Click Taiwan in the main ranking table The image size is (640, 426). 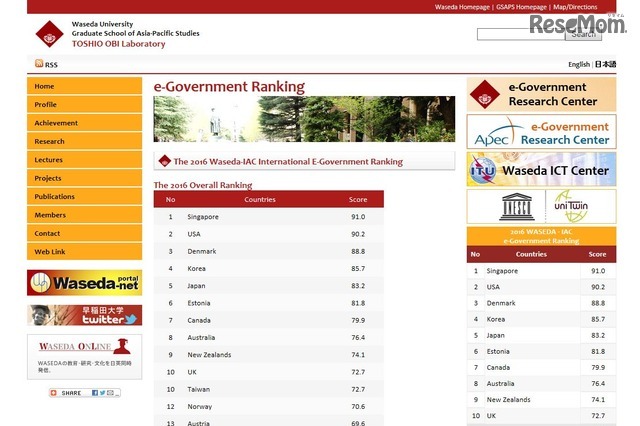click(x=198, y=389)
